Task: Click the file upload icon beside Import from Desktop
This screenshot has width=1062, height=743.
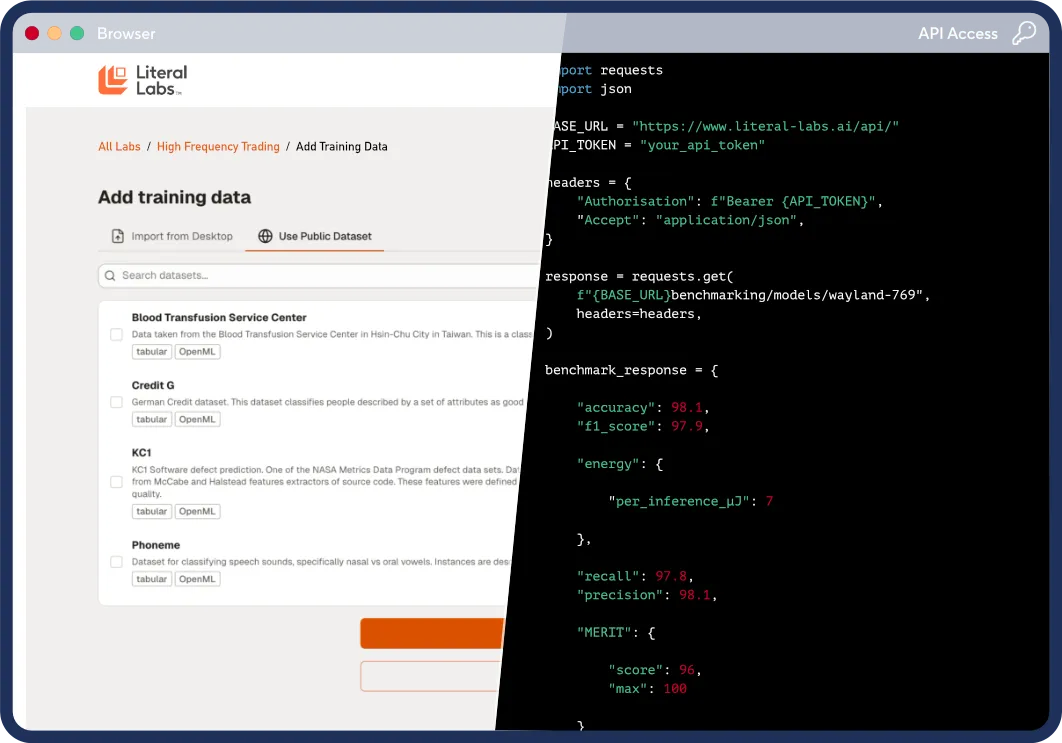Action: 117,236
